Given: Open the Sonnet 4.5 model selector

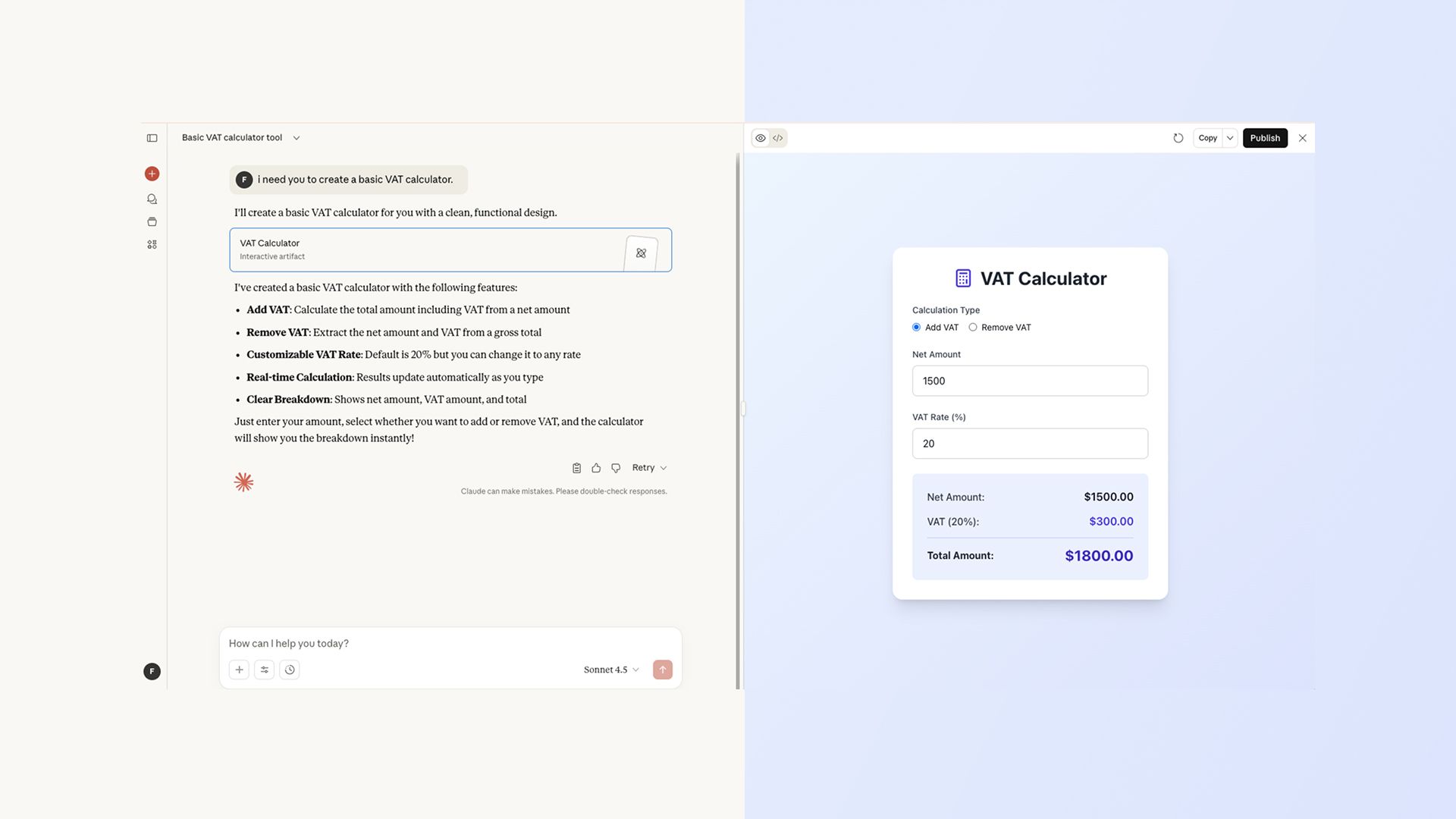Looking at the screenshot, I should pos(610,670).
